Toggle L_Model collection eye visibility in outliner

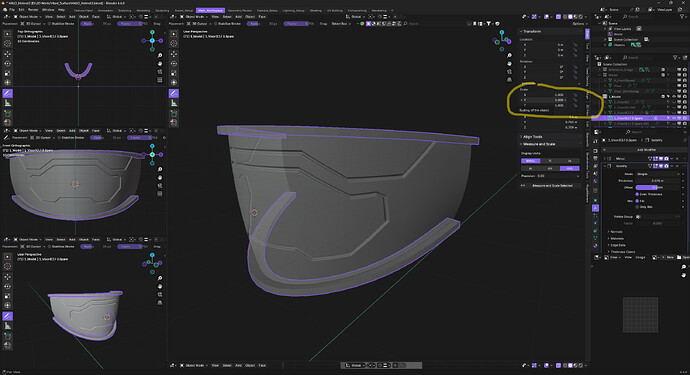(x=674, y=96)
